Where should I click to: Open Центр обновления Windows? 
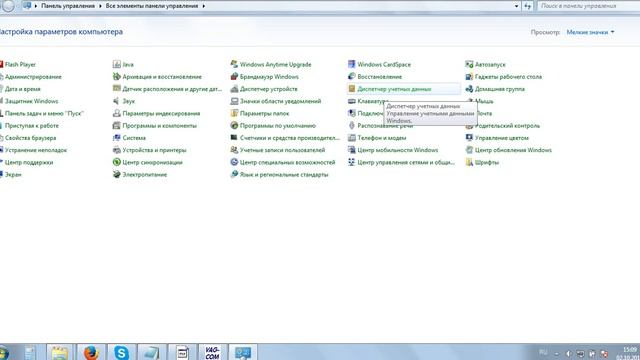coord(509,150)
